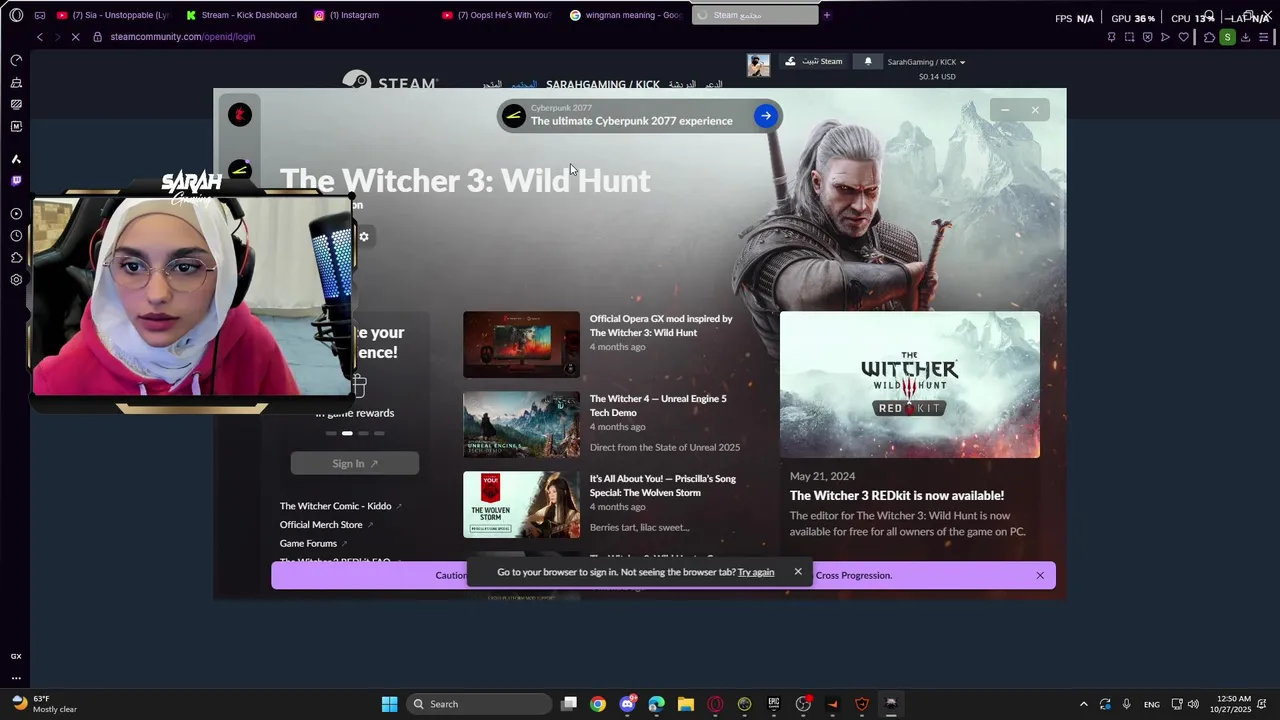Open the Witcher REDkit featured image
The width and height of the screenshot is (1280, 720).
pyautogui.click(x=910, y=385)
